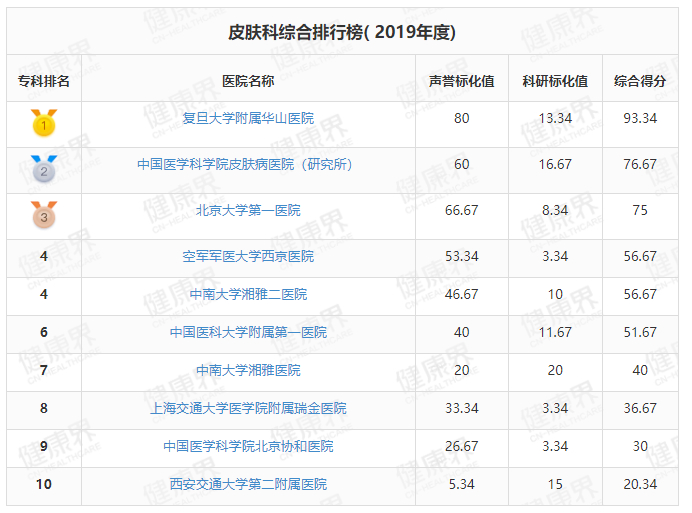Select the 声誉标化值 value 80
The height and width of the screenshot is (513, 692).
point(462,118)
